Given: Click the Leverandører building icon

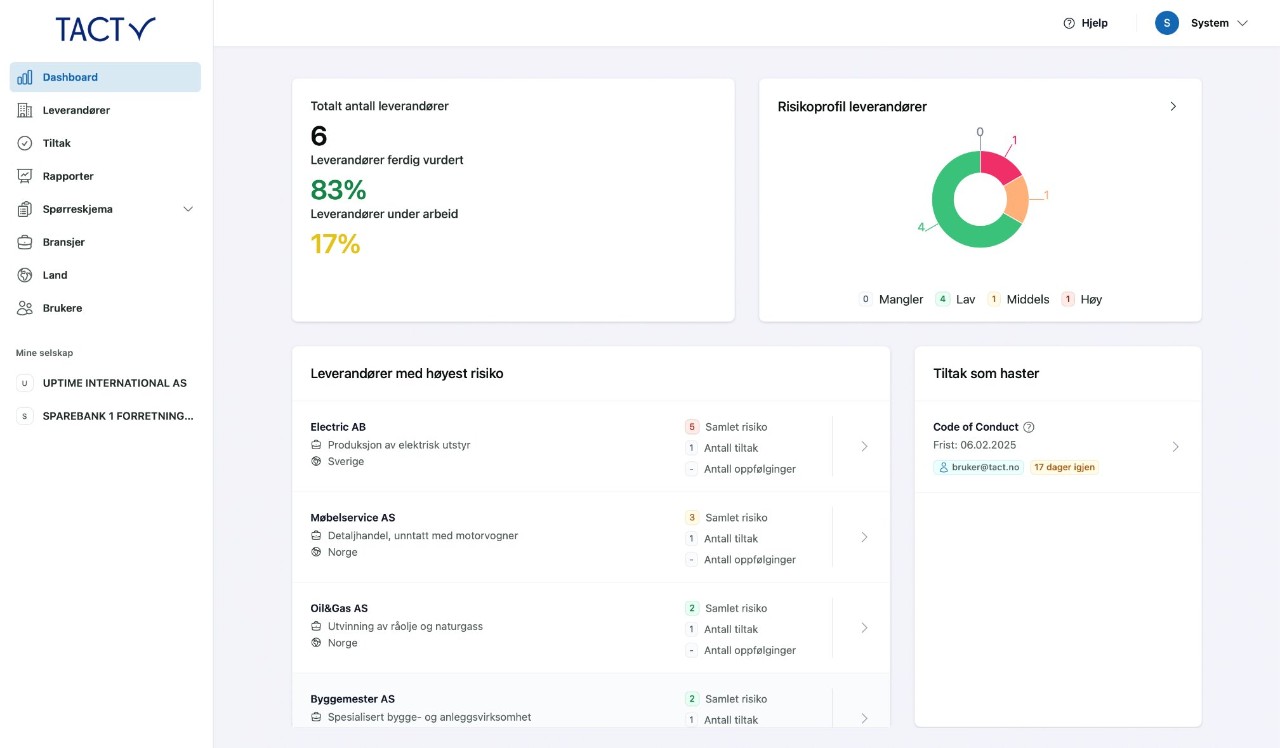Looking at the screenshot, I should (25, 110).
